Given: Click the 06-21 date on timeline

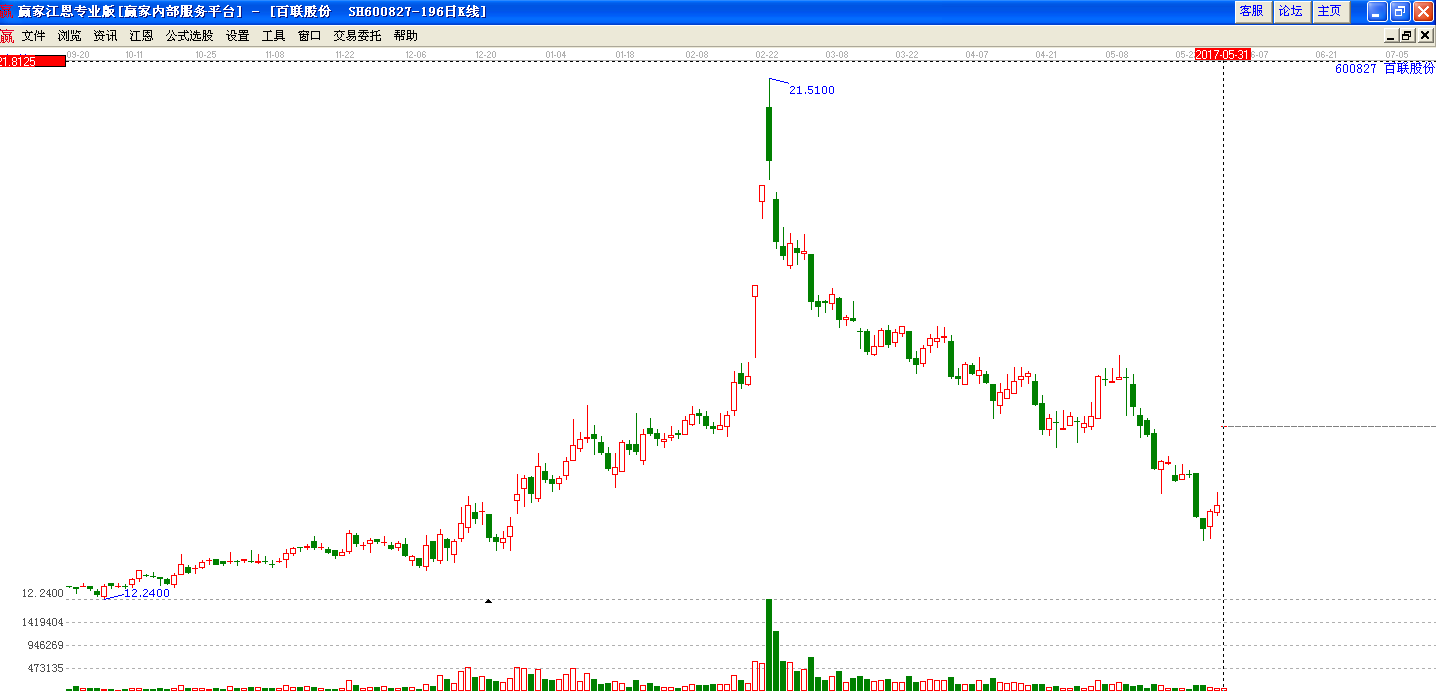Looking at the screenshot, I should (1327, 54).
